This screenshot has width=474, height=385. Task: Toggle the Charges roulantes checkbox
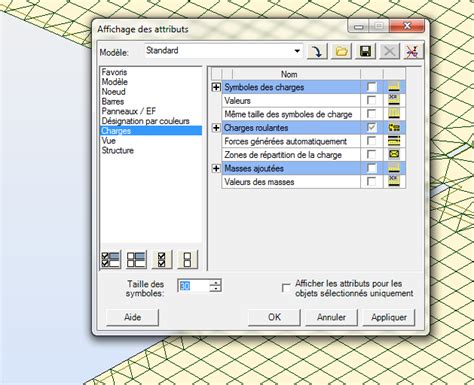(x=371, y=127)
